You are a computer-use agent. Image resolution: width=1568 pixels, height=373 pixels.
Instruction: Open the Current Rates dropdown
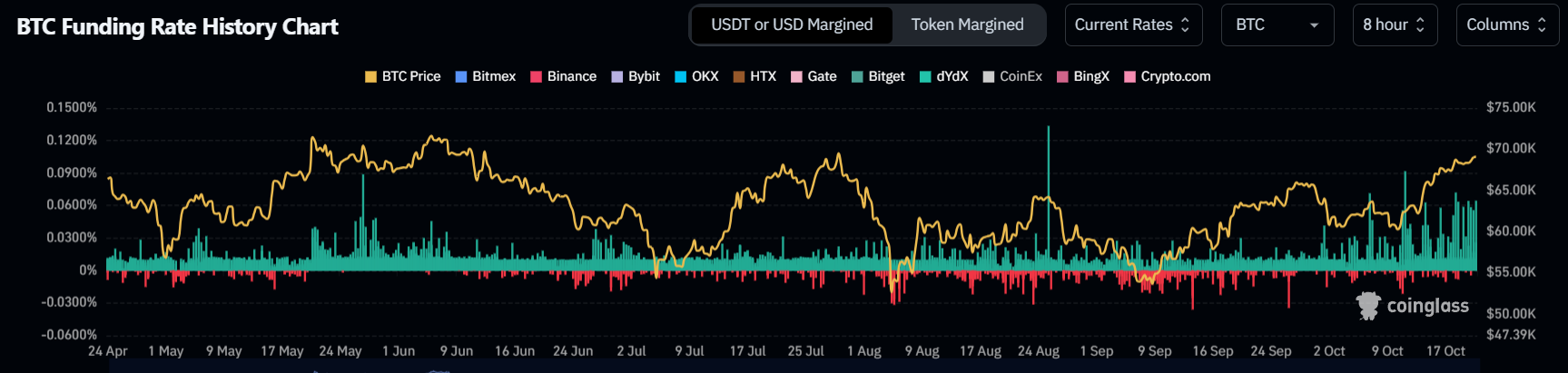click(x=1133, y=25)
